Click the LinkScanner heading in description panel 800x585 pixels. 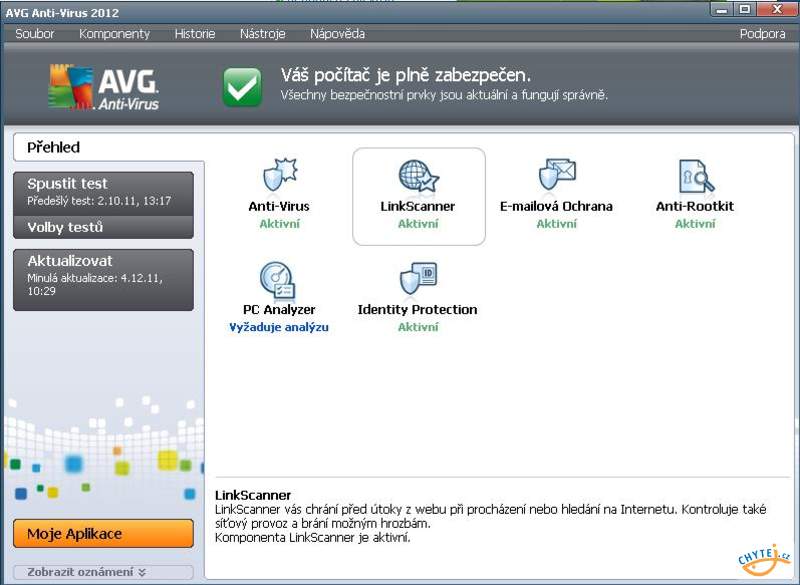253,495
